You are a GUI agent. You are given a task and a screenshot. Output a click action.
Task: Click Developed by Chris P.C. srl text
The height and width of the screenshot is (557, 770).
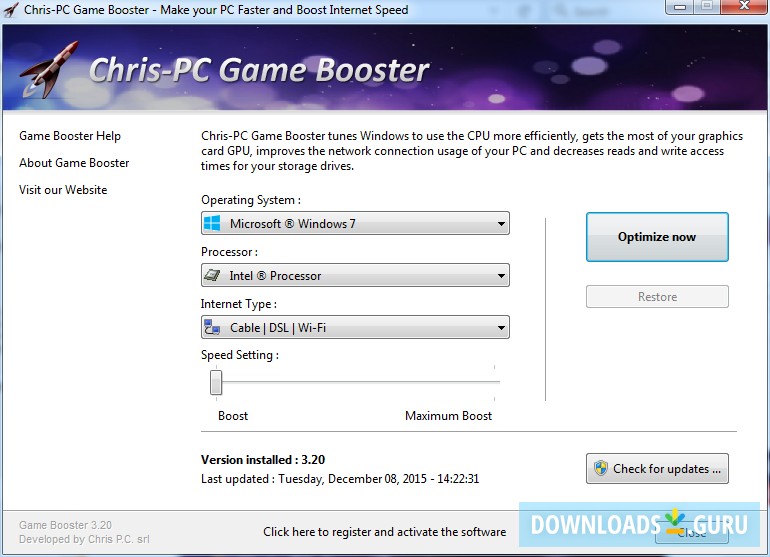[84, 539]
